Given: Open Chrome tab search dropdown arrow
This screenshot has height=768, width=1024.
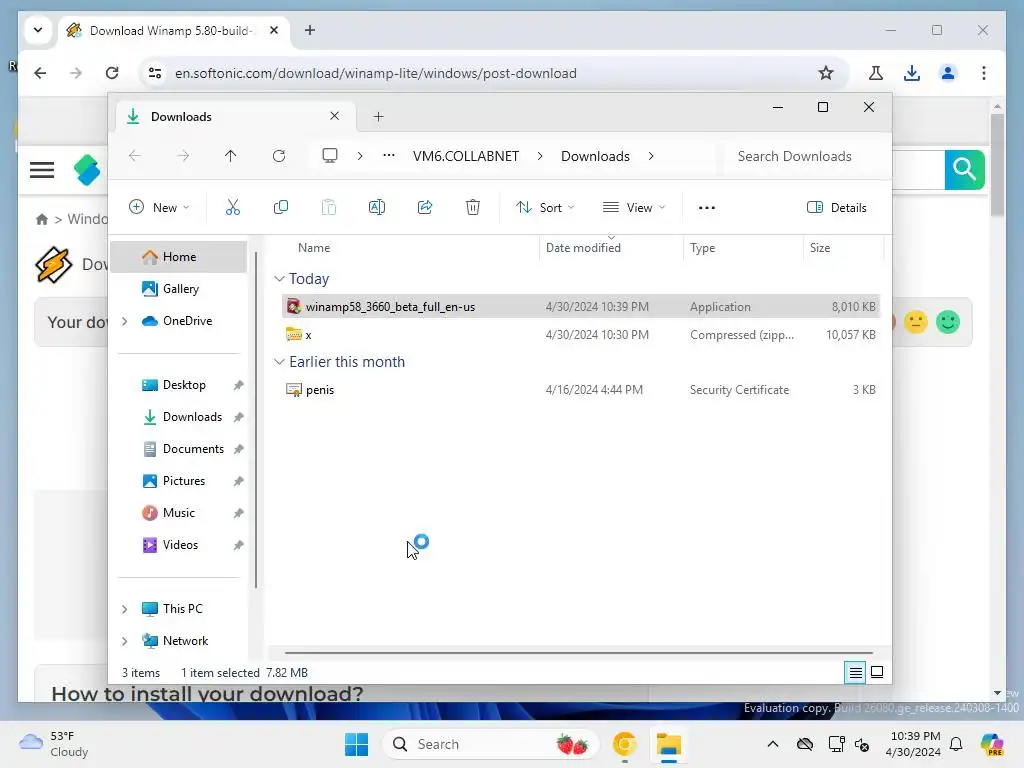Looking at the screenshot, I should point(38,30).
